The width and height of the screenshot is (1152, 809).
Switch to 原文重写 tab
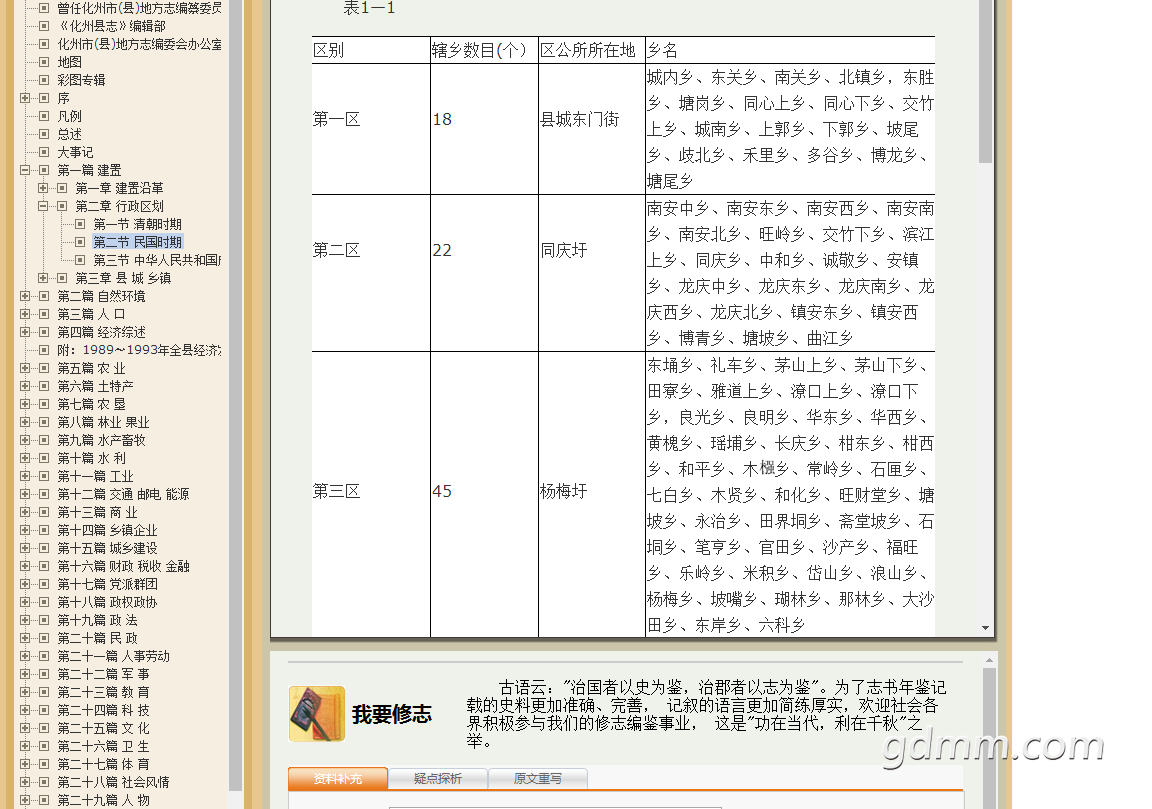(538, 778)
